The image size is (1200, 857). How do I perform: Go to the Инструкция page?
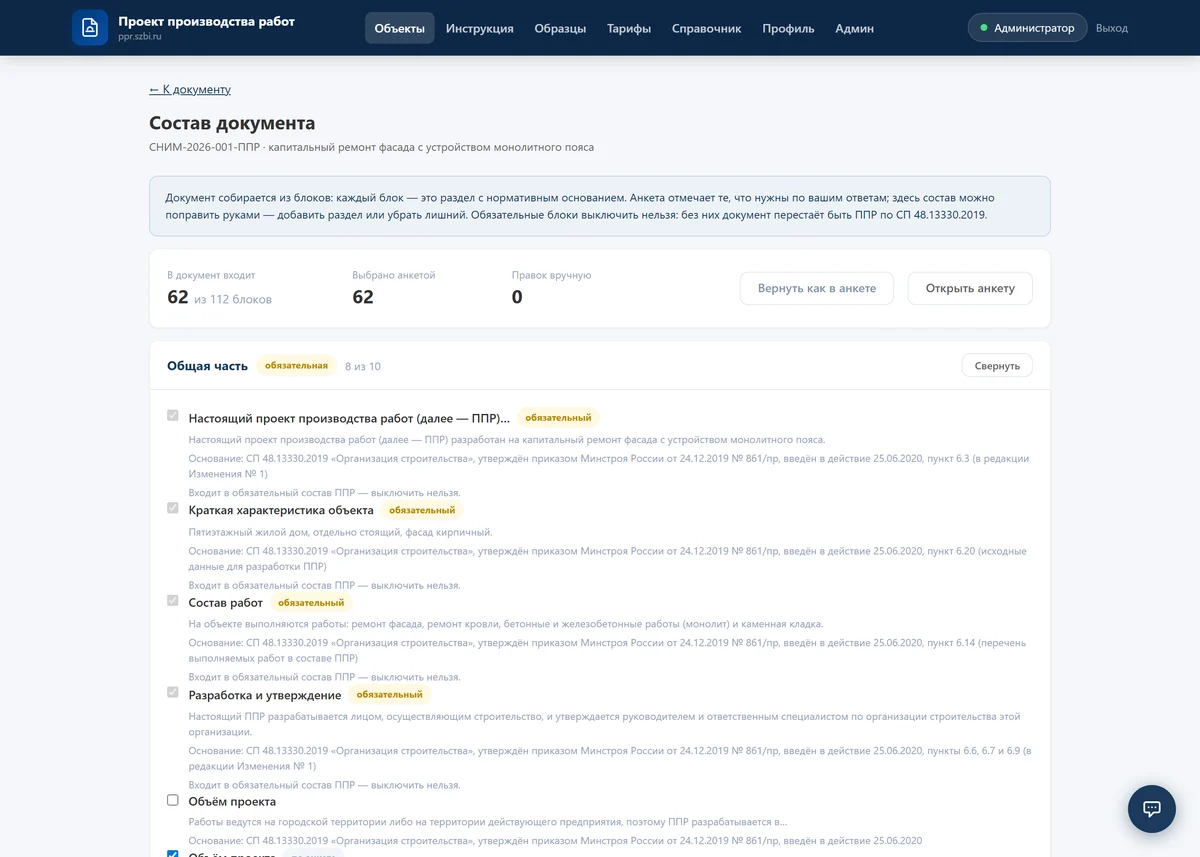pyautogui.click(x=480, y=28)
